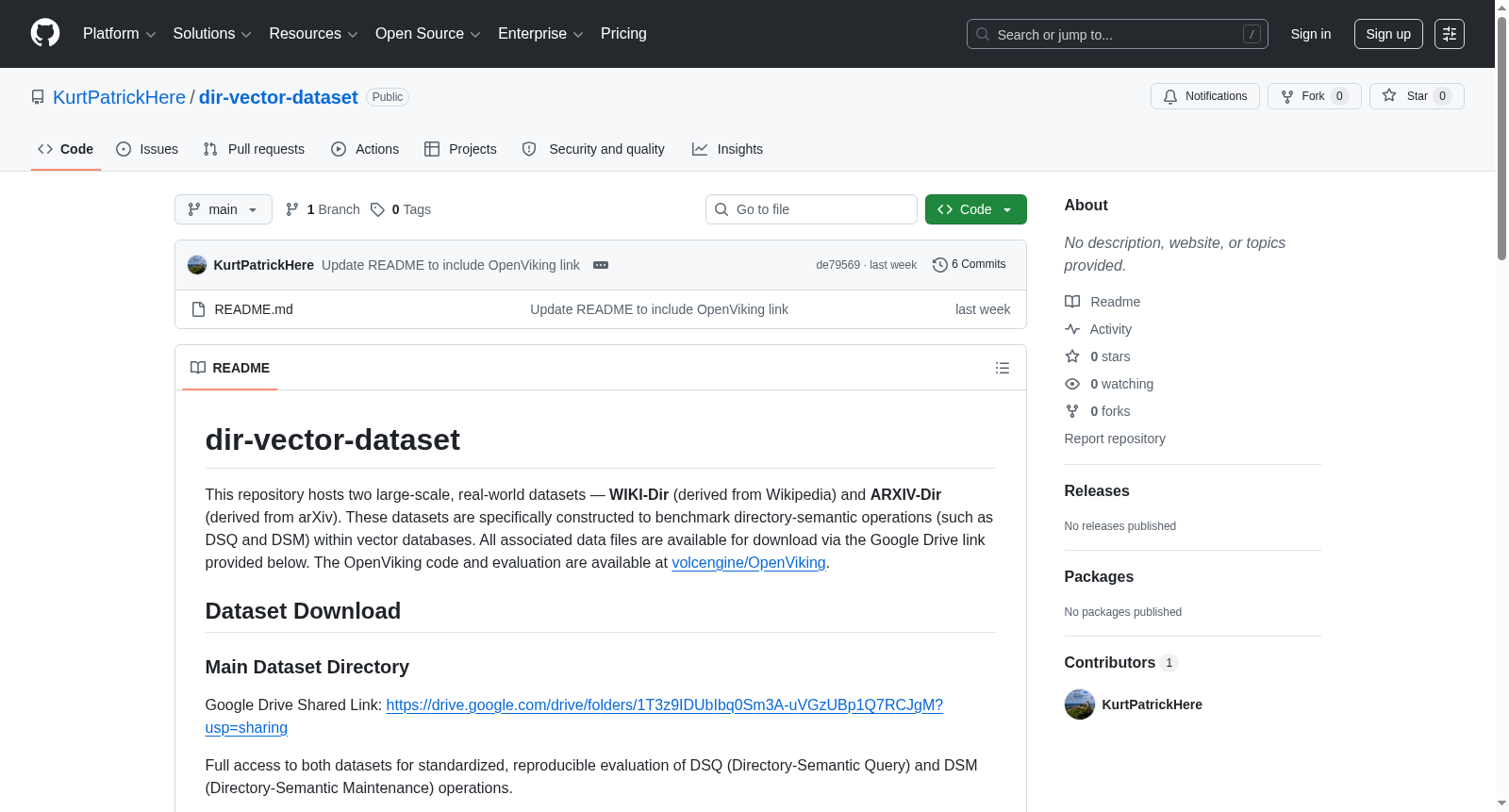Open the Activity link in About

click(x=1098, y=329)
